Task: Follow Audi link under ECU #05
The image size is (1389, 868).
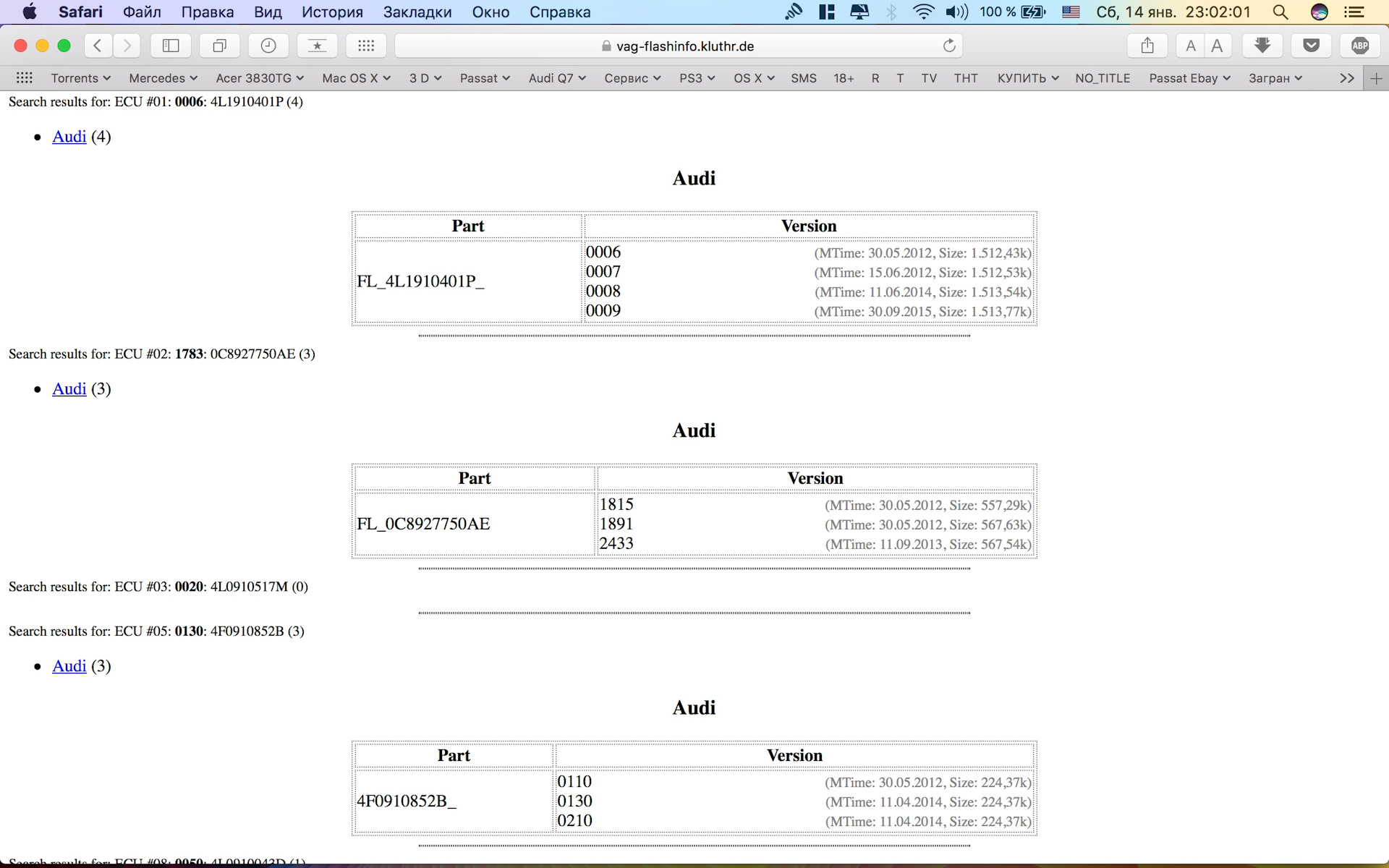Action: coord(69,666)
